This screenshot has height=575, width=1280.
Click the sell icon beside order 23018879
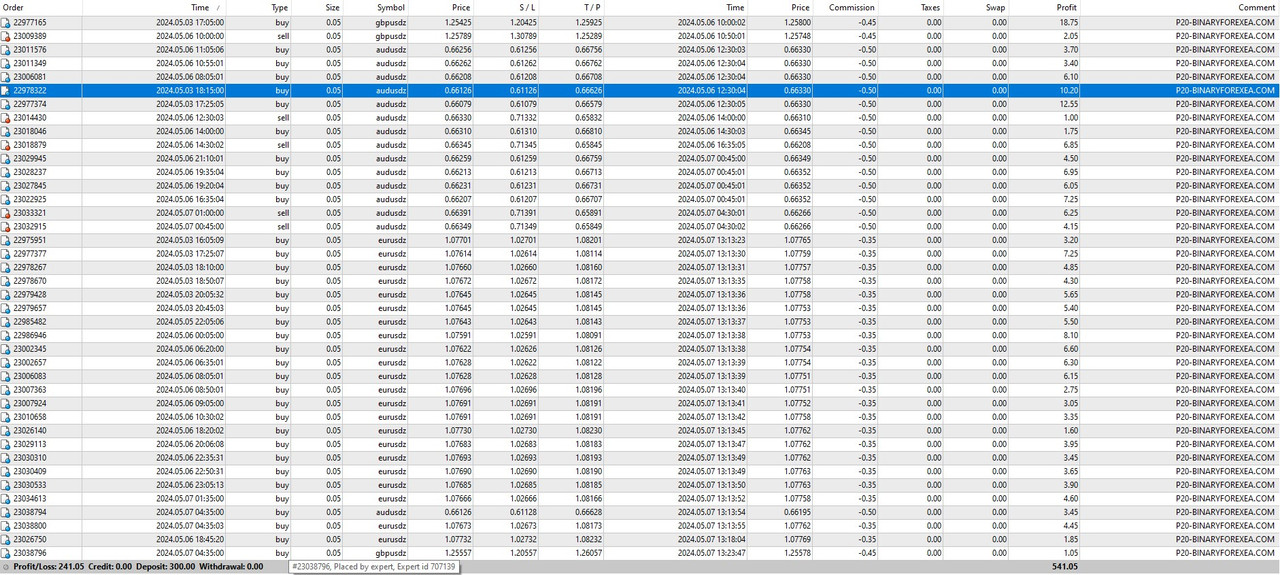click(x=6, y=145)
